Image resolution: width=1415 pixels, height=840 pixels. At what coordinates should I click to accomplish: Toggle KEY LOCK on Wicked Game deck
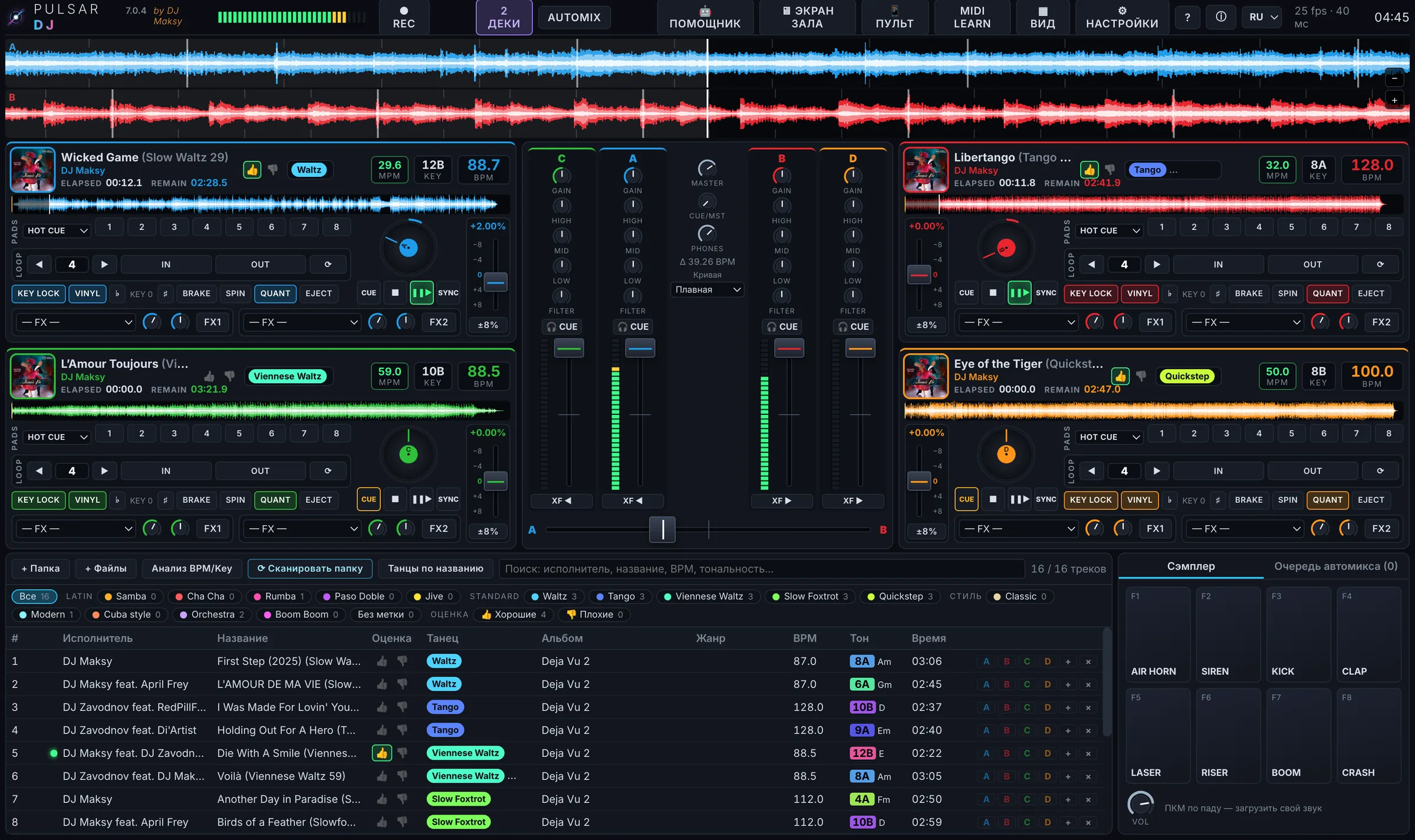coord(38,294)
